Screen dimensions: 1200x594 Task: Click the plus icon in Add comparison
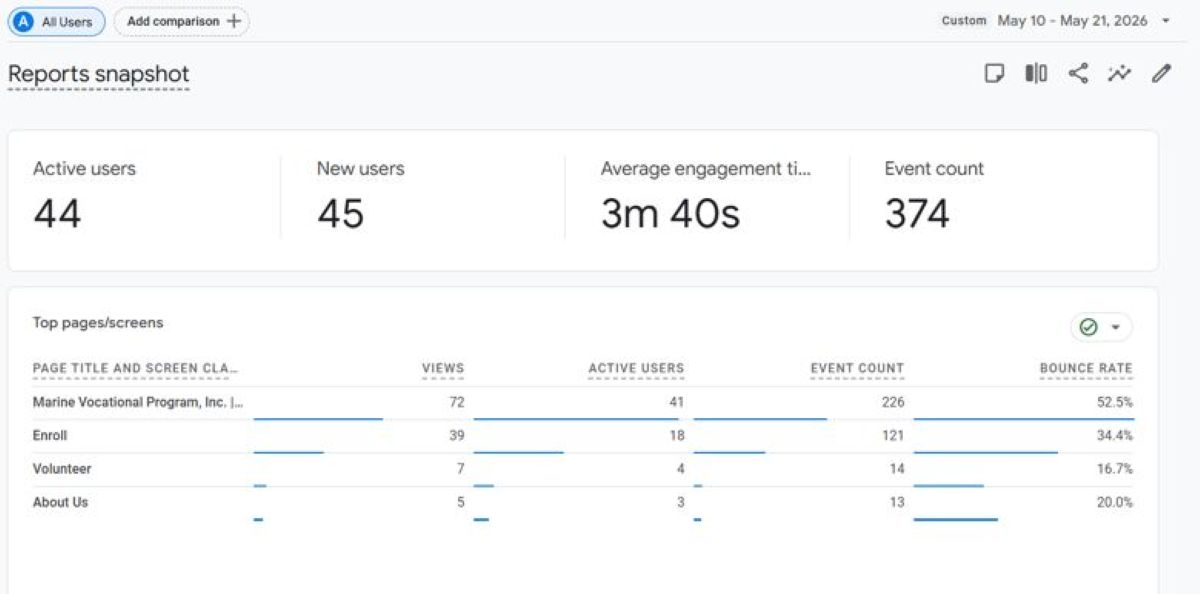click(x=234, y=21)
